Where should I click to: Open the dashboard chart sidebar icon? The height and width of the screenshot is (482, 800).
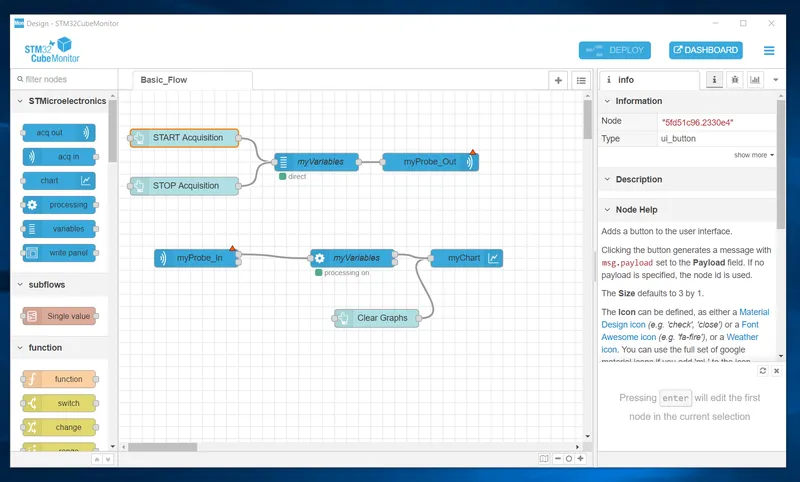click(x=755, y=80)
